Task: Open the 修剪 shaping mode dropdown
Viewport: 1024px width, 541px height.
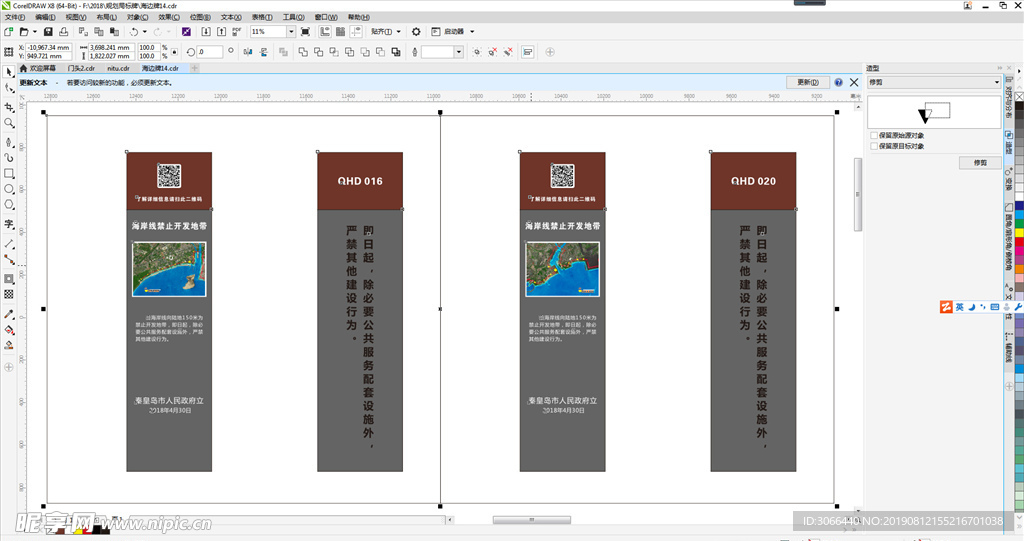Action: click(x=996, y=82)
